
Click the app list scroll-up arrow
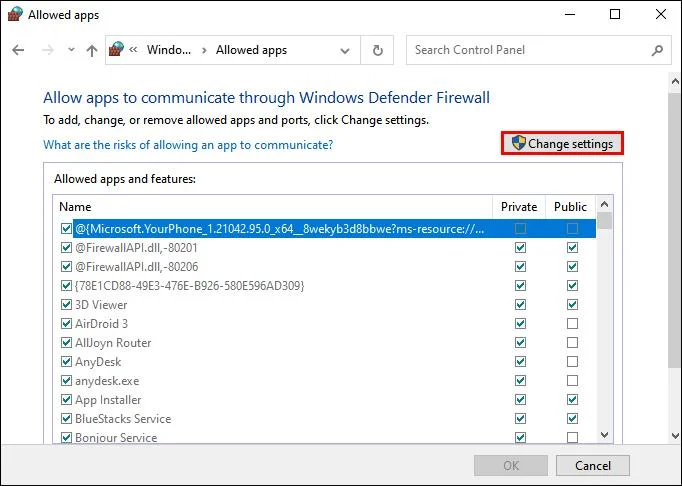click(x=604, y=204)
